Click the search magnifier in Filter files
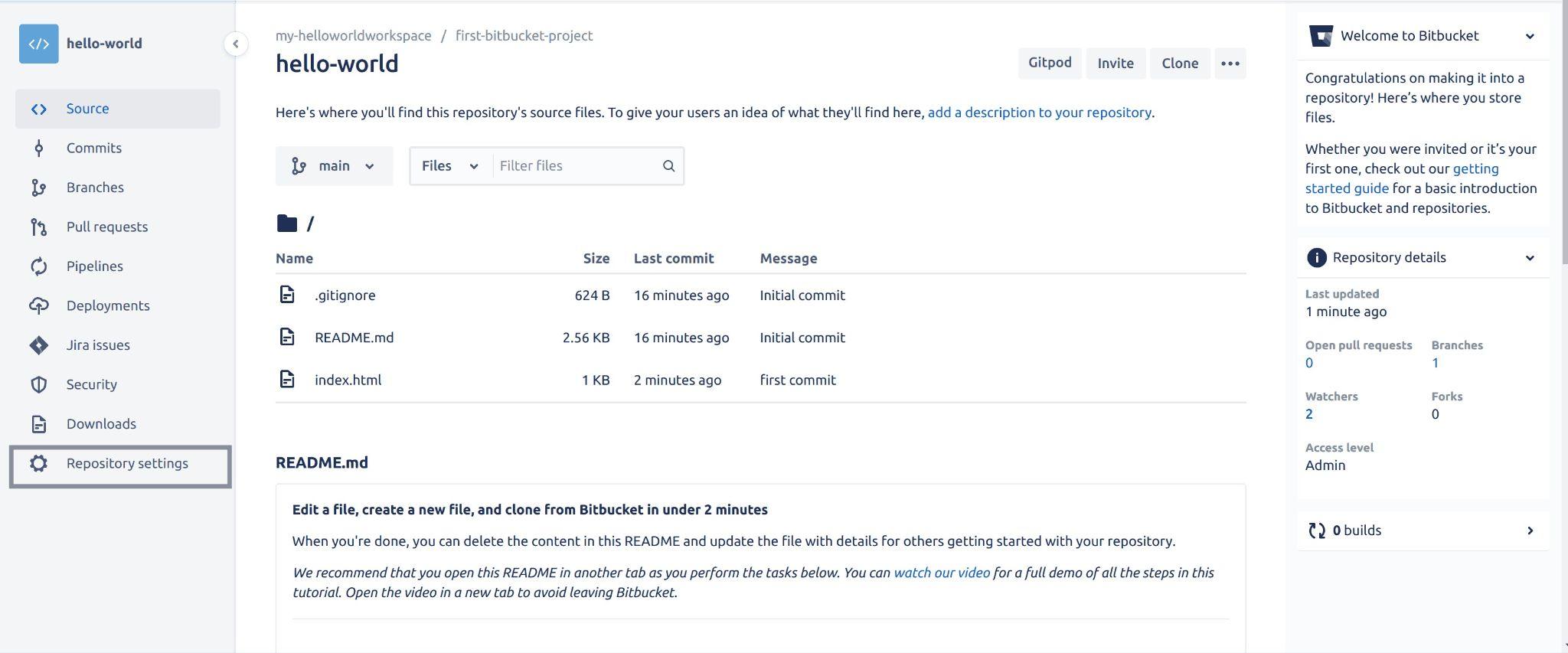 point(668,166)
